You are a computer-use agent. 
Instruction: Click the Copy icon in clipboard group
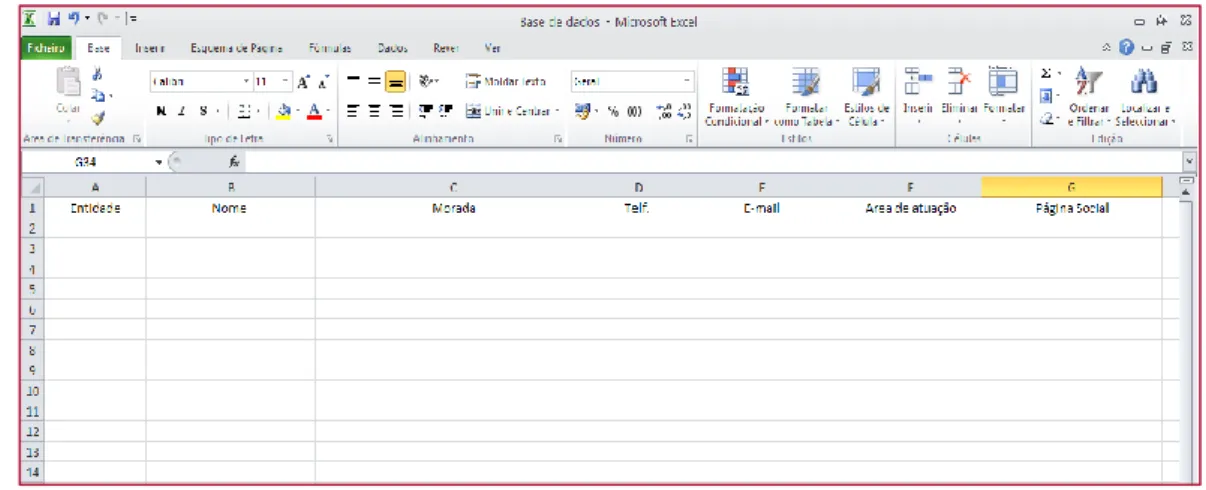pyautogui.click(x=98, y=94)
